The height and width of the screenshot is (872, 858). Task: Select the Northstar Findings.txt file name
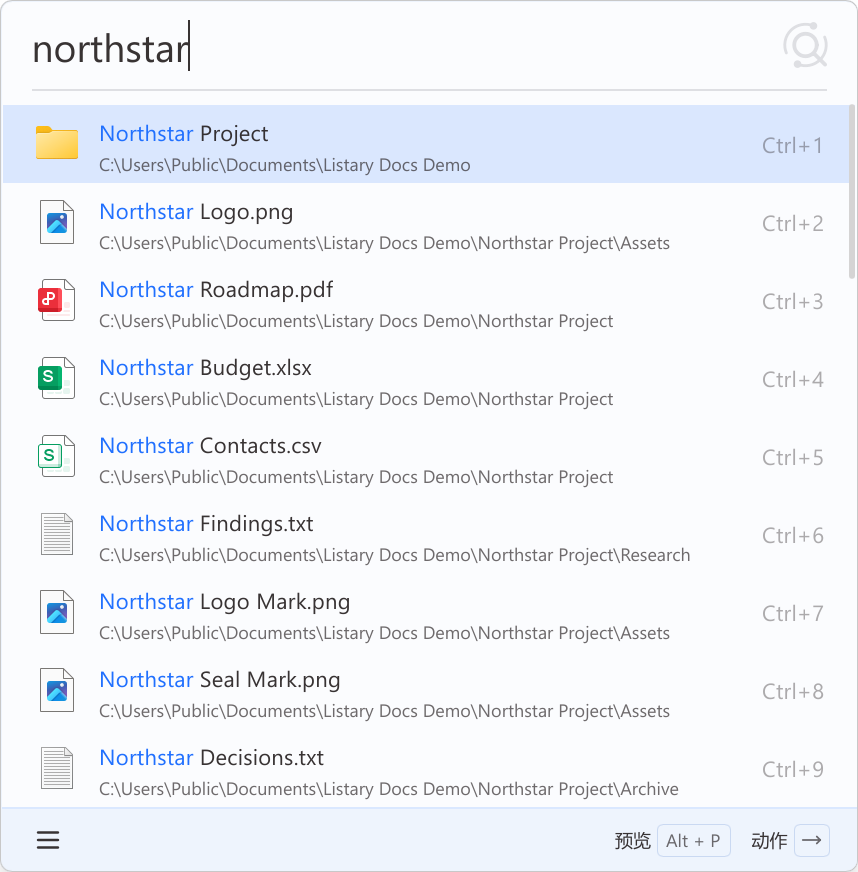206,524
